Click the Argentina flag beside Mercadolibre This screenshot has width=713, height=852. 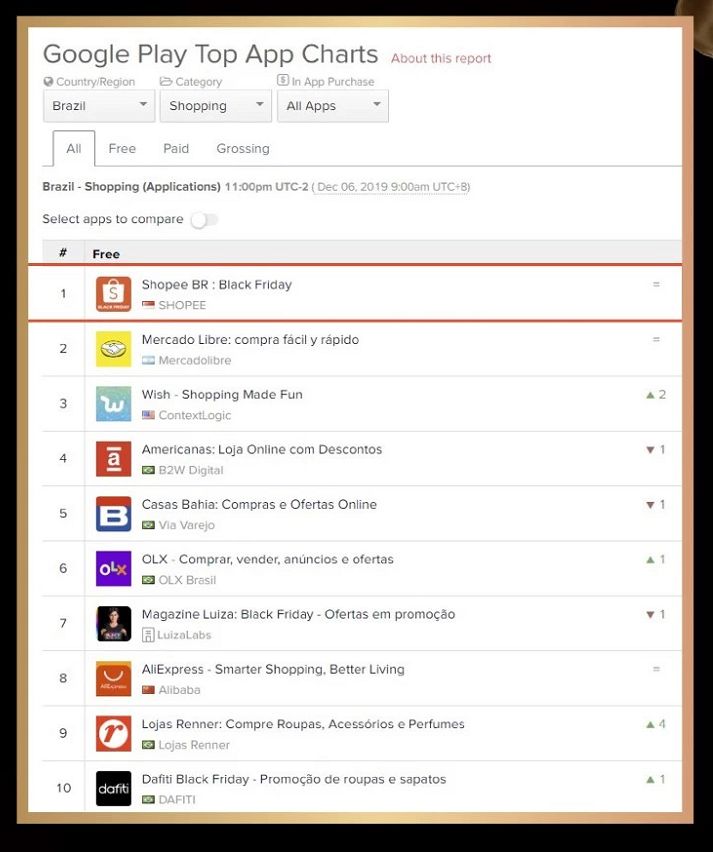point(148,360)
